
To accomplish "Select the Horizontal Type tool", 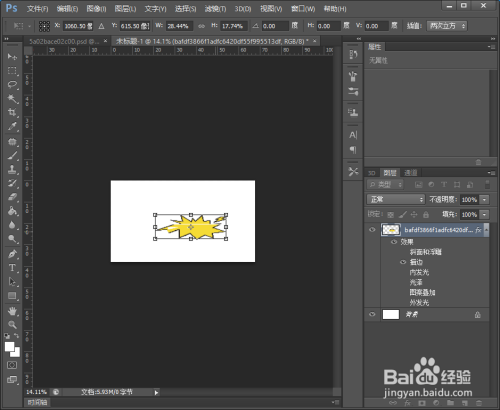I will [x=12, y=268].
